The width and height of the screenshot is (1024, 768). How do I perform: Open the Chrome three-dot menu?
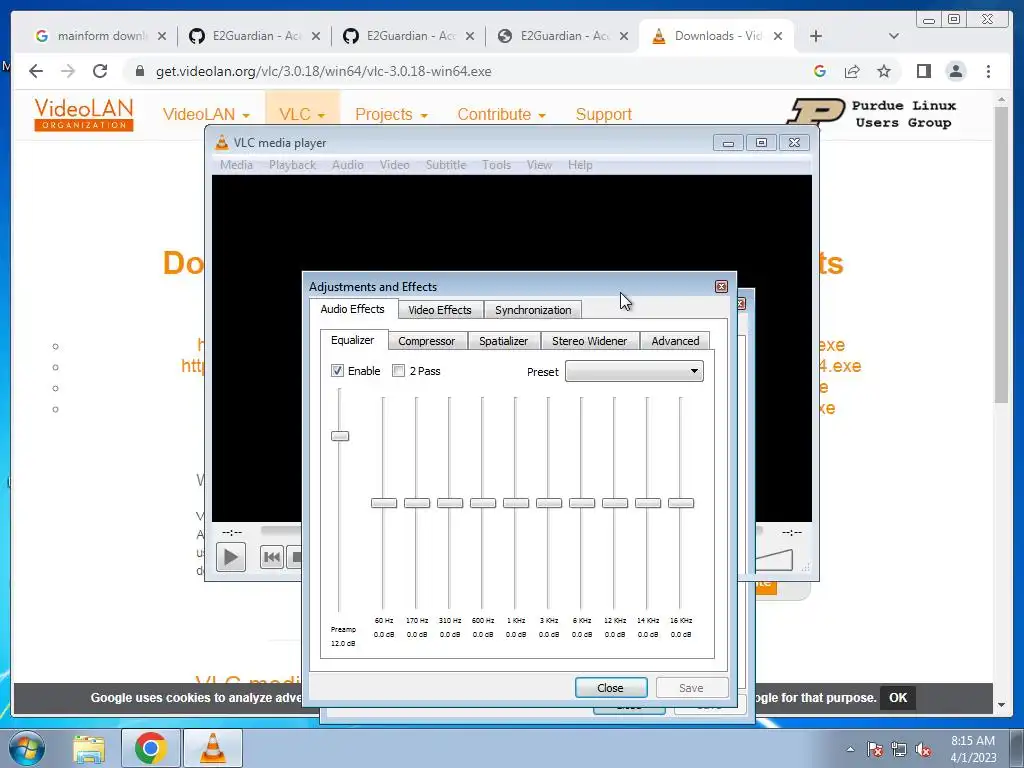pyautogui.click(x=988, y=71)
